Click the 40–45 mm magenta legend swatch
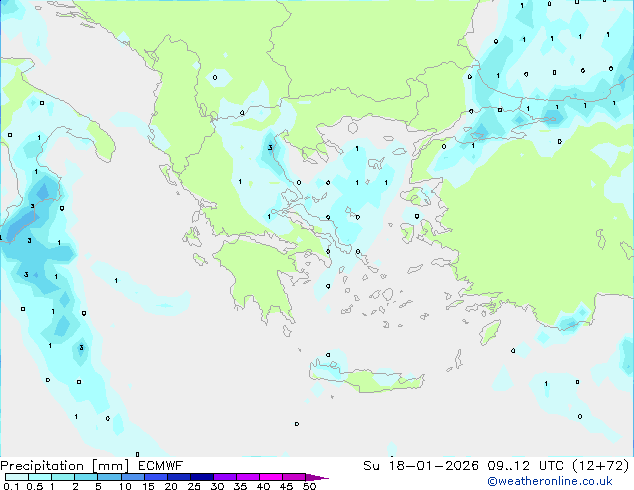 point(271,477)
